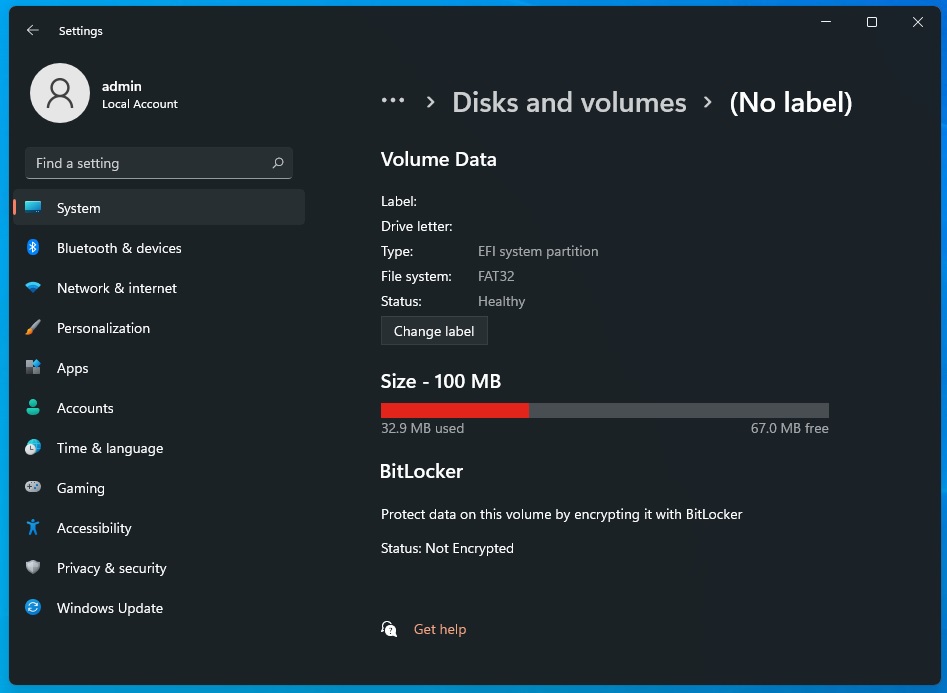Focus the Find a setting search box
Viewport: 947px width, 693px height.
tap(150, 163)
